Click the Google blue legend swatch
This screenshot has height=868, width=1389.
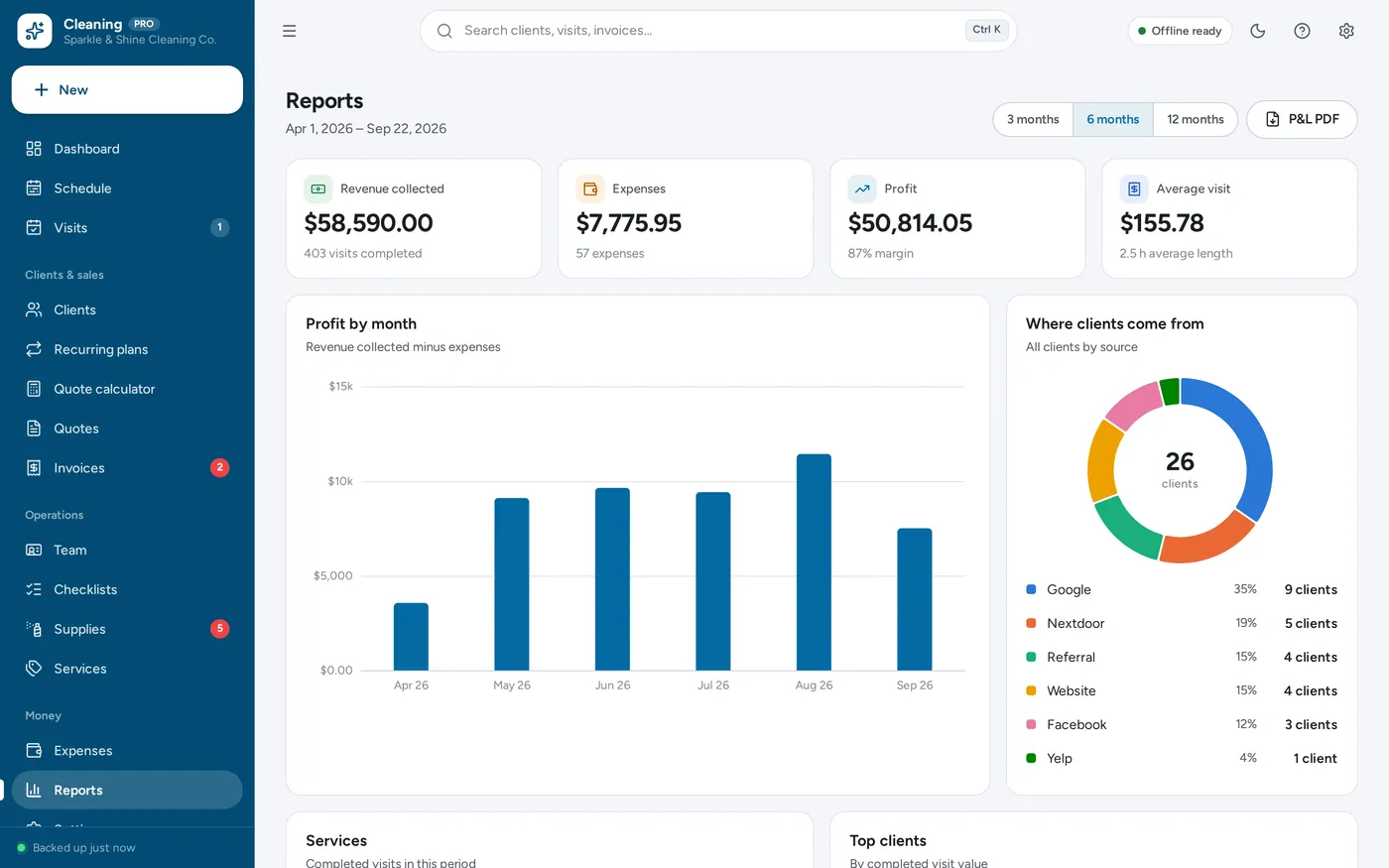point(1031,589)
